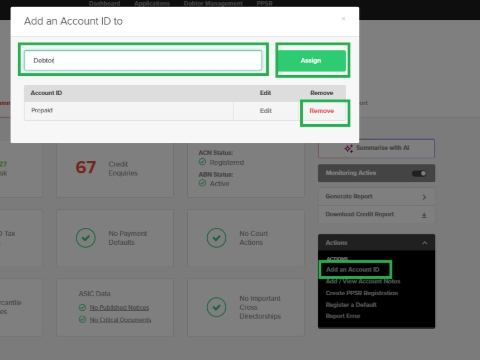Collapse the Actions panel chevron
Viewport: 480px width, 360px height.
point(424,243)
